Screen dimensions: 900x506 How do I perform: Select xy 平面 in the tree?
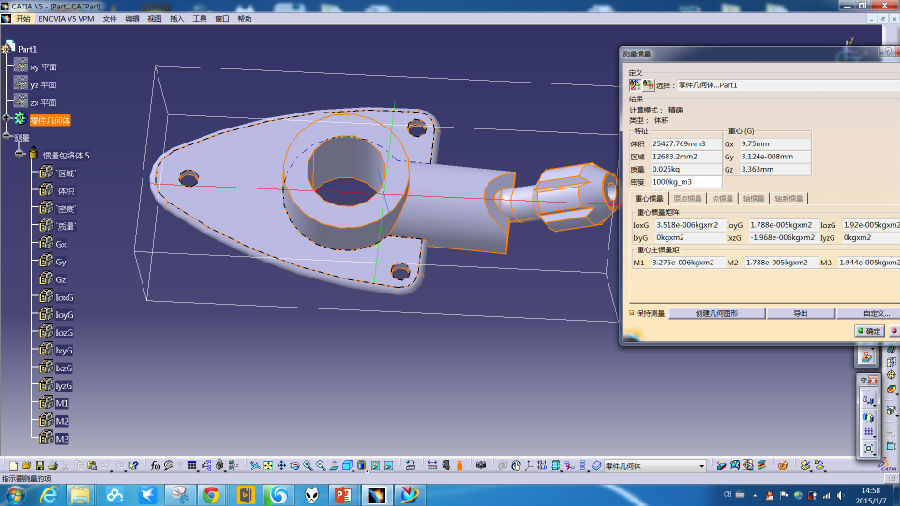43,67
